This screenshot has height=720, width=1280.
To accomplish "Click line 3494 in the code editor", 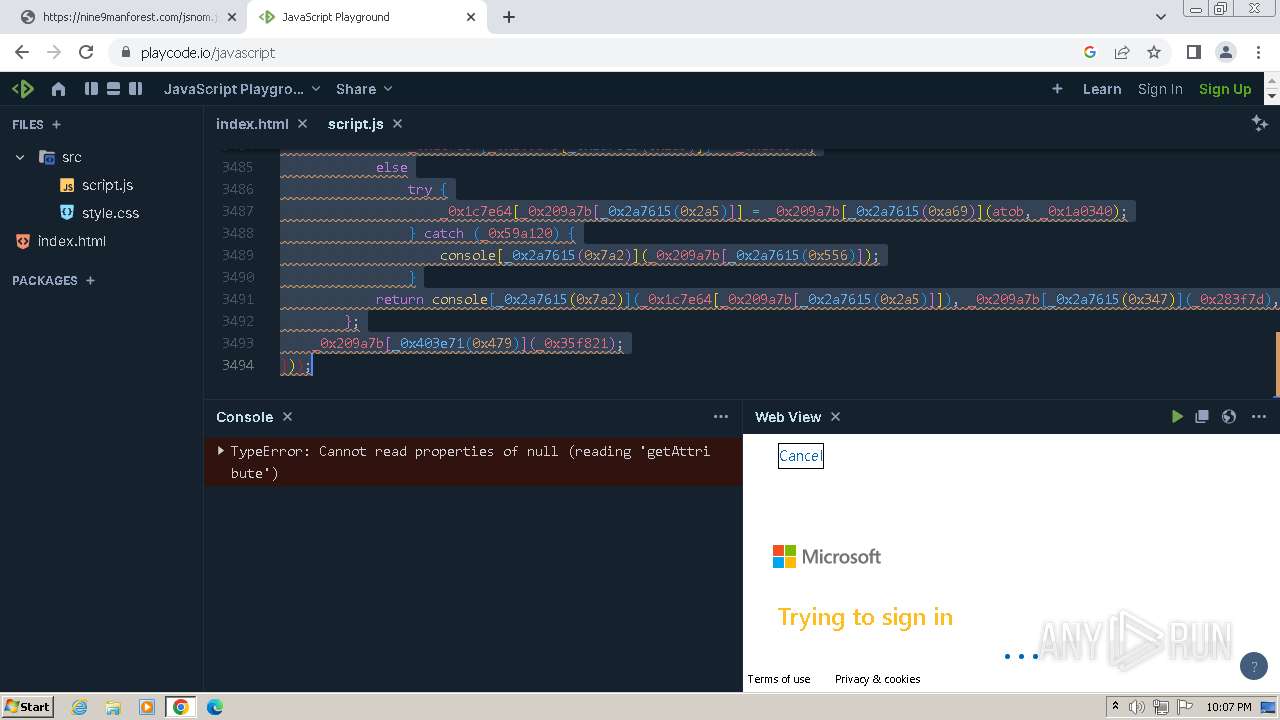I will pos(740,365).
